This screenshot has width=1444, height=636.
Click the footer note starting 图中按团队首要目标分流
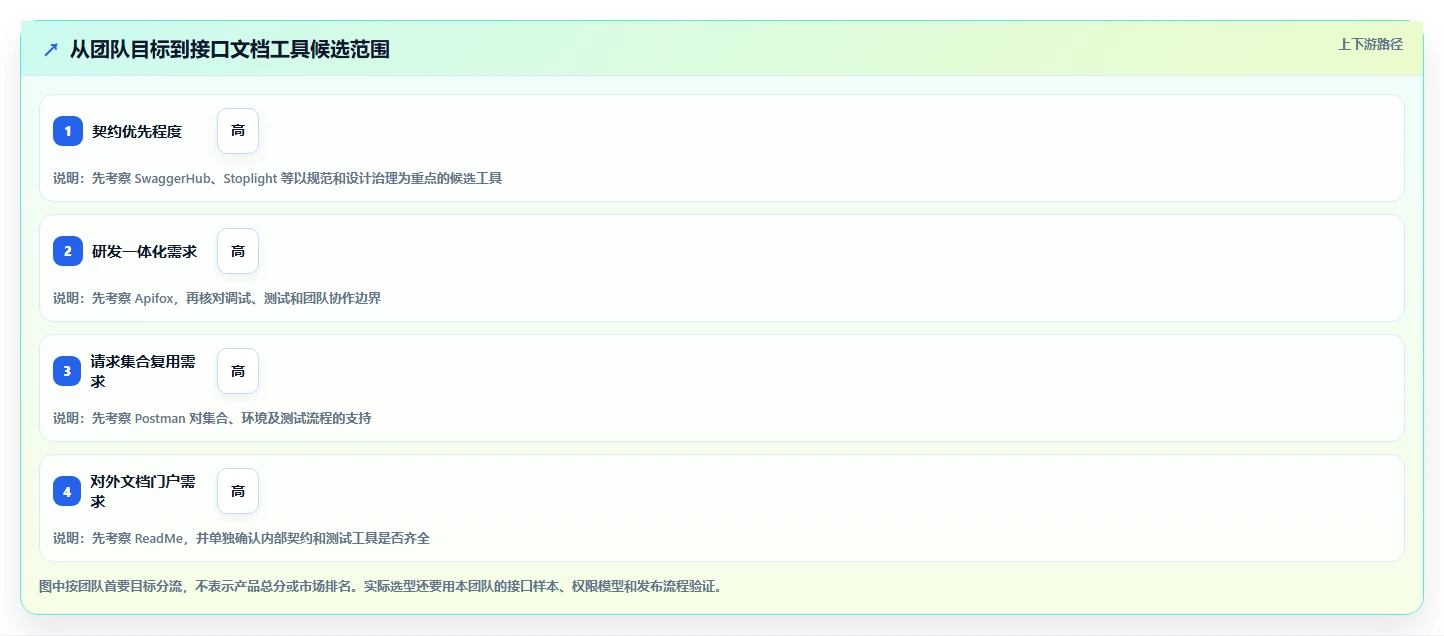(x=380, y=586)
